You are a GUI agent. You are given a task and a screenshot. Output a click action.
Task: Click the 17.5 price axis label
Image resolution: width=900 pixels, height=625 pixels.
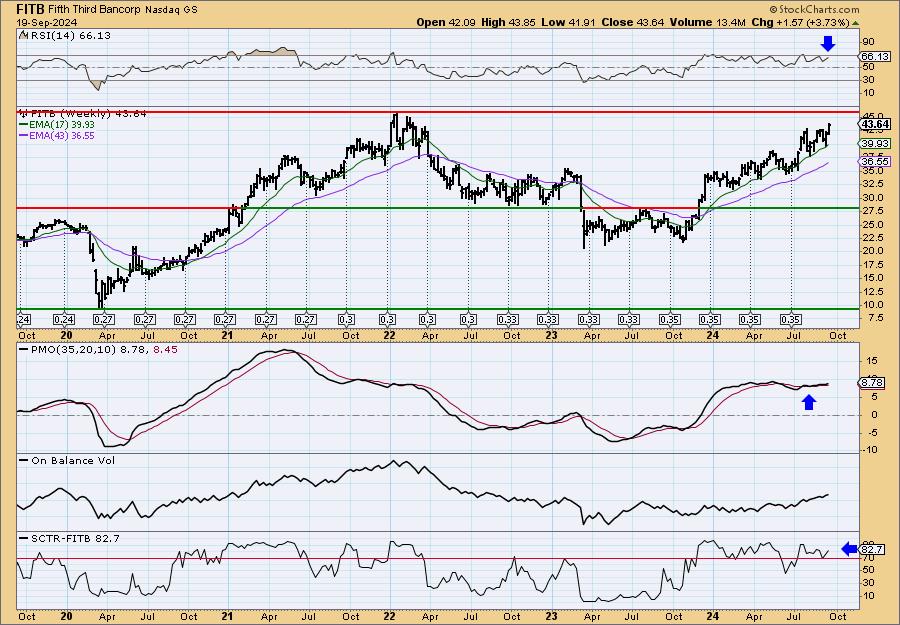click(872, 265)
